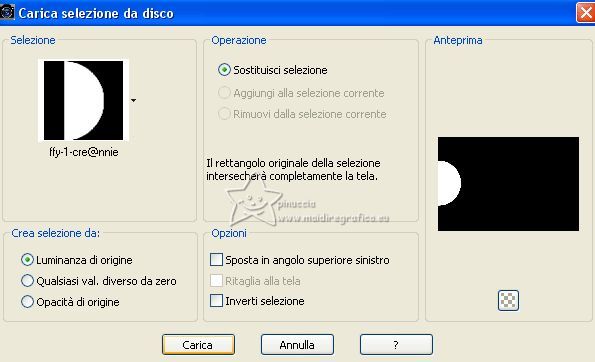The height and width of the screenshot is (362, 595).
Task: Click the ffy-1-cre@nnie selection thumbnail
Action: coord(83,101)
